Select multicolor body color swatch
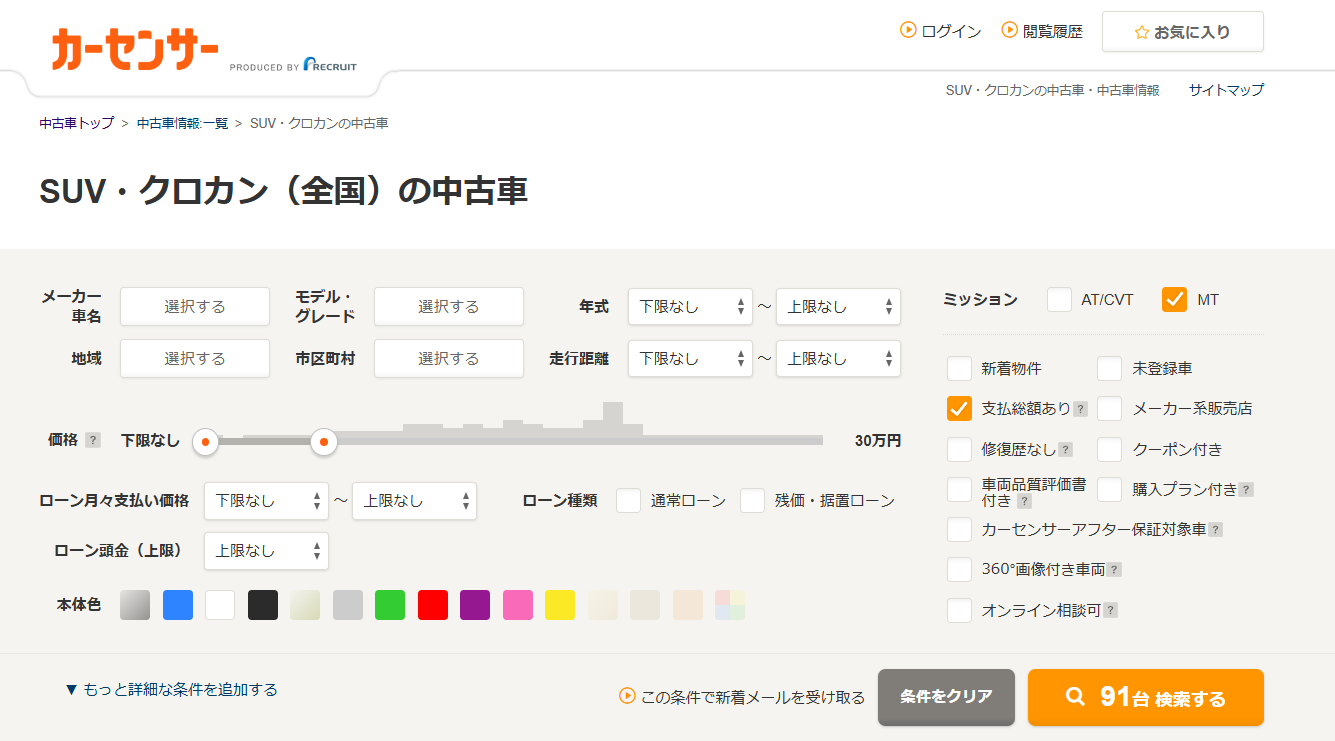The height and width of the screenshot is (741, 1335). pos(730,605)
